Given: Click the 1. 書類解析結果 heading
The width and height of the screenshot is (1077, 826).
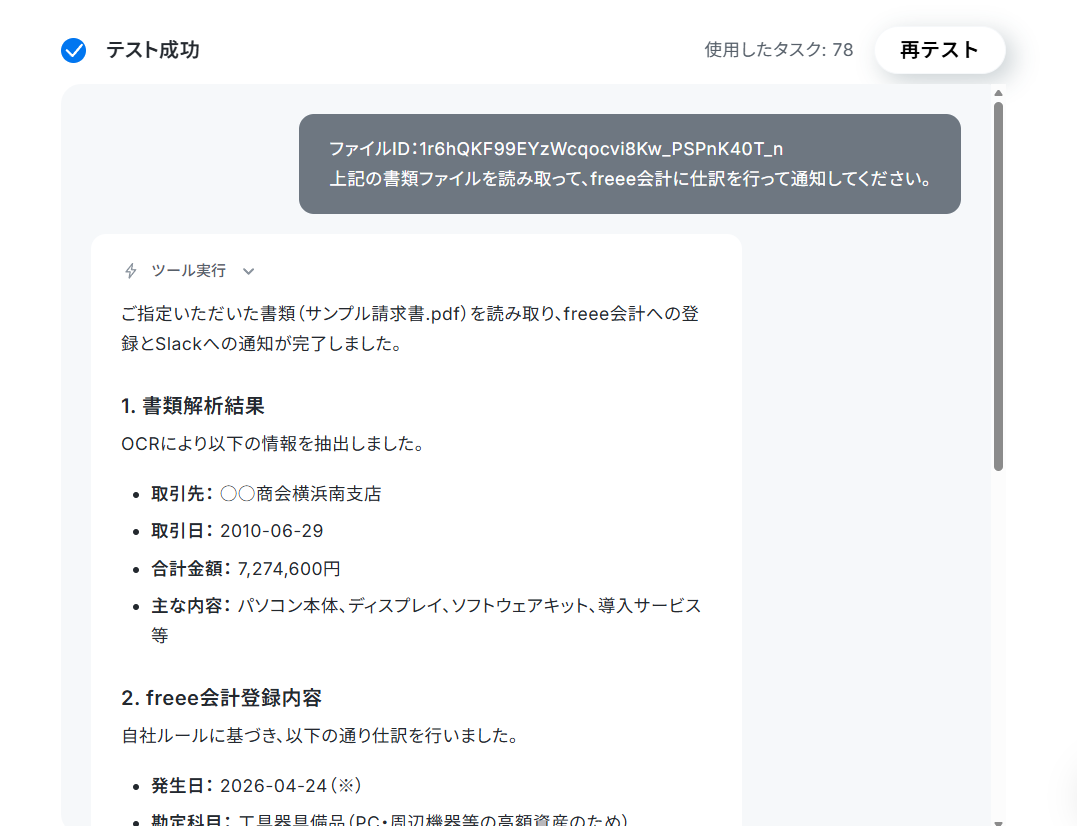Looking at the screenshot, I should coord(192,406).
